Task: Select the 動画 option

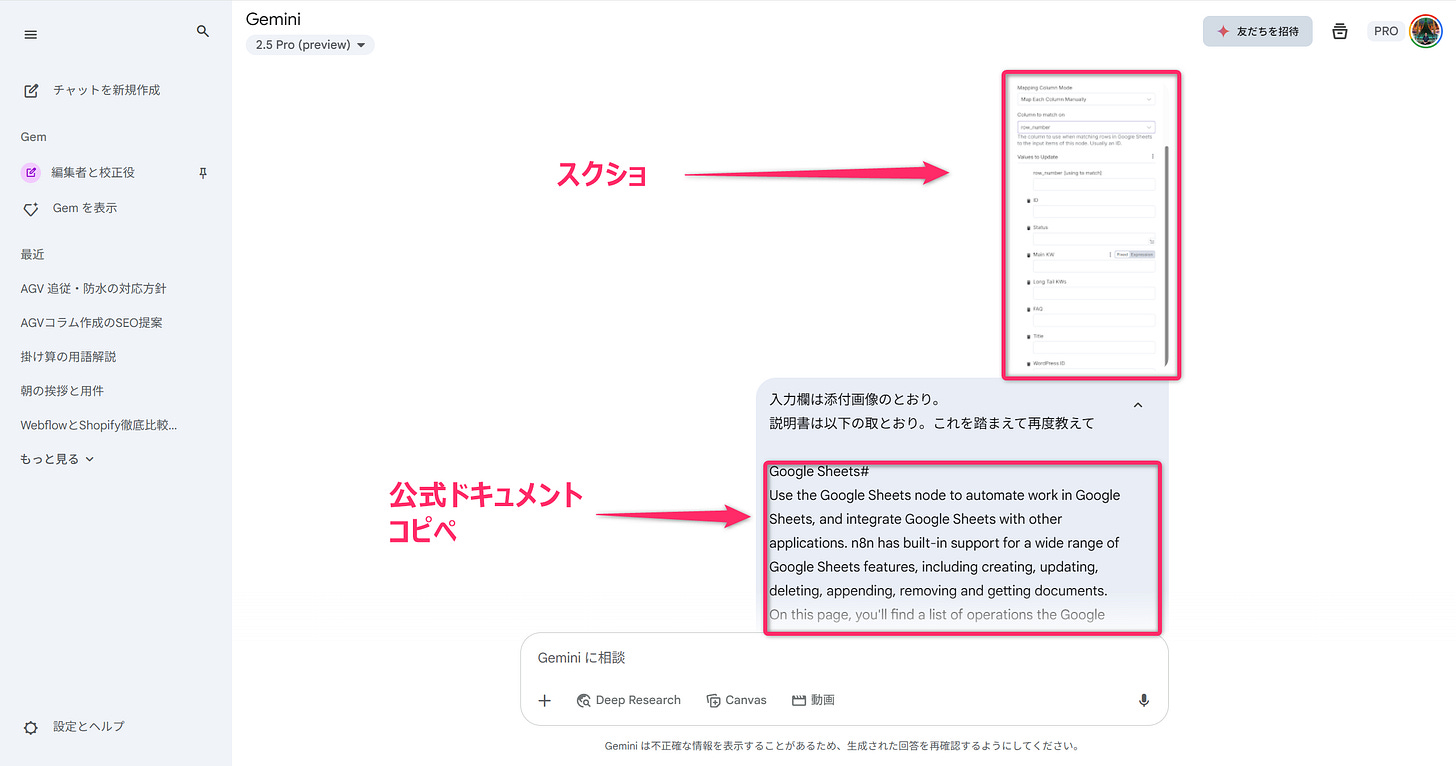Action: click(x=813, y=701)
